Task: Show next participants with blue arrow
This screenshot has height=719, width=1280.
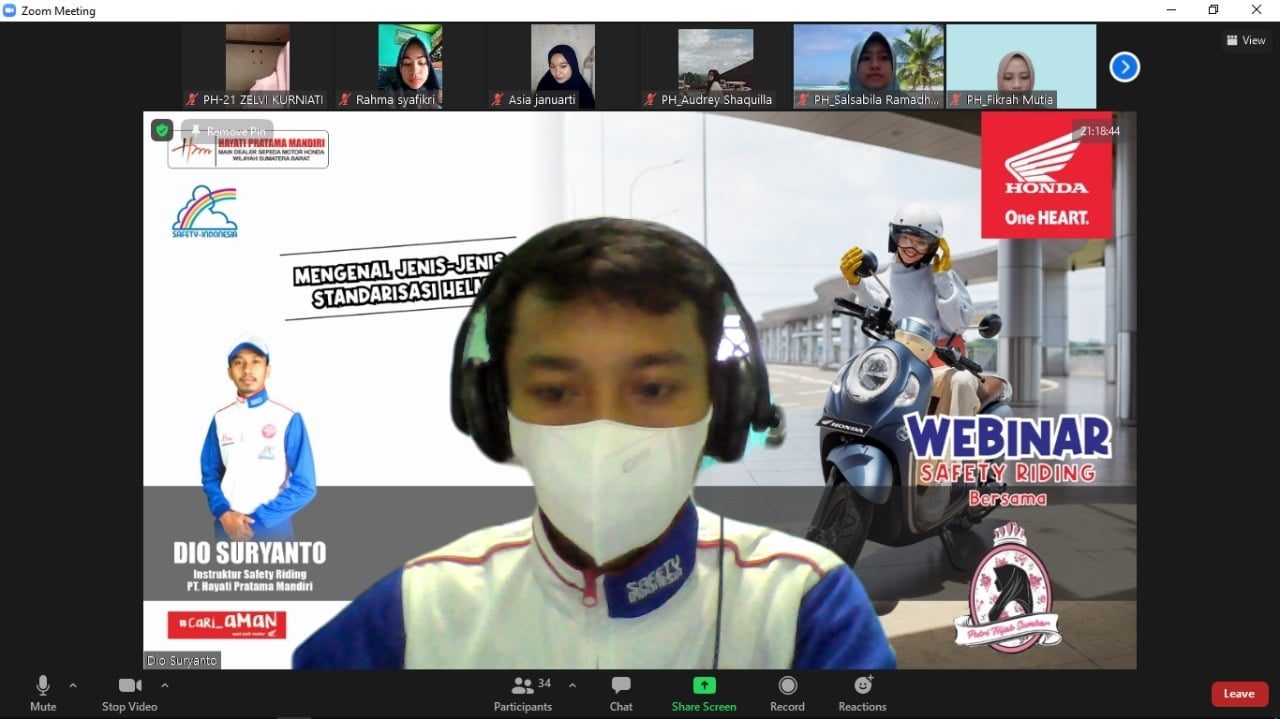Action: pyautogui.click(x=1125, y=67)
